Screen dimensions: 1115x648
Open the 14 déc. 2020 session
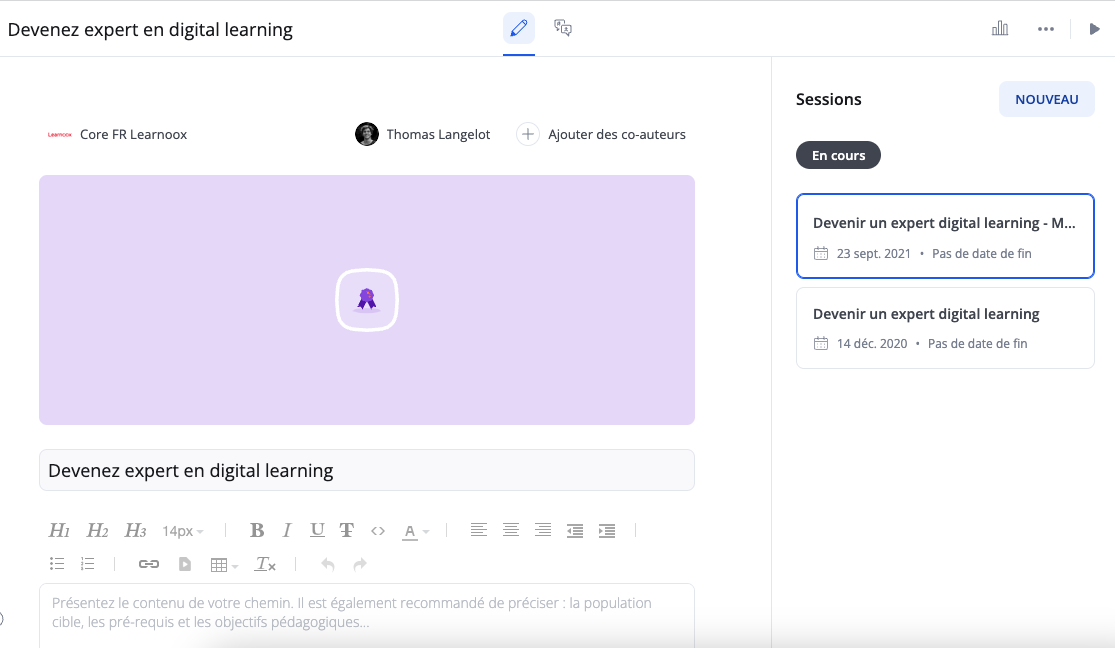pos(944,327)
